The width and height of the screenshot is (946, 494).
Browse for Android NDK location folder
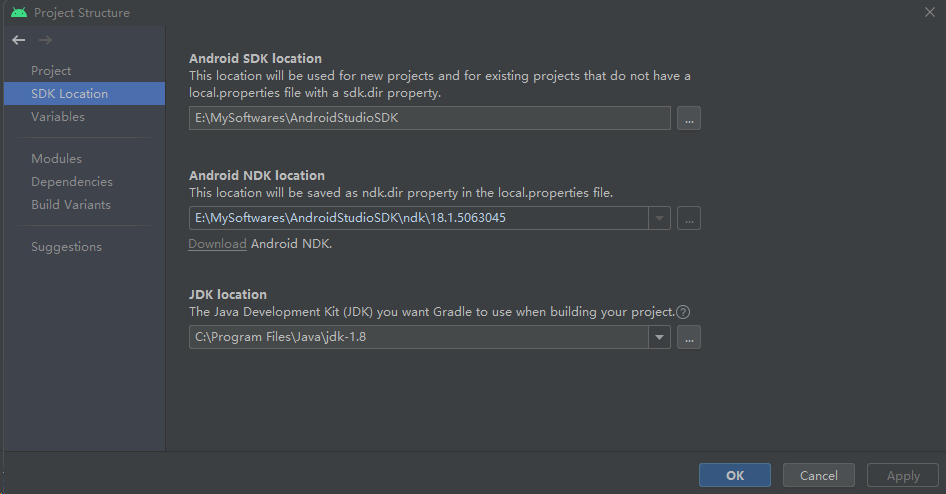689,218
